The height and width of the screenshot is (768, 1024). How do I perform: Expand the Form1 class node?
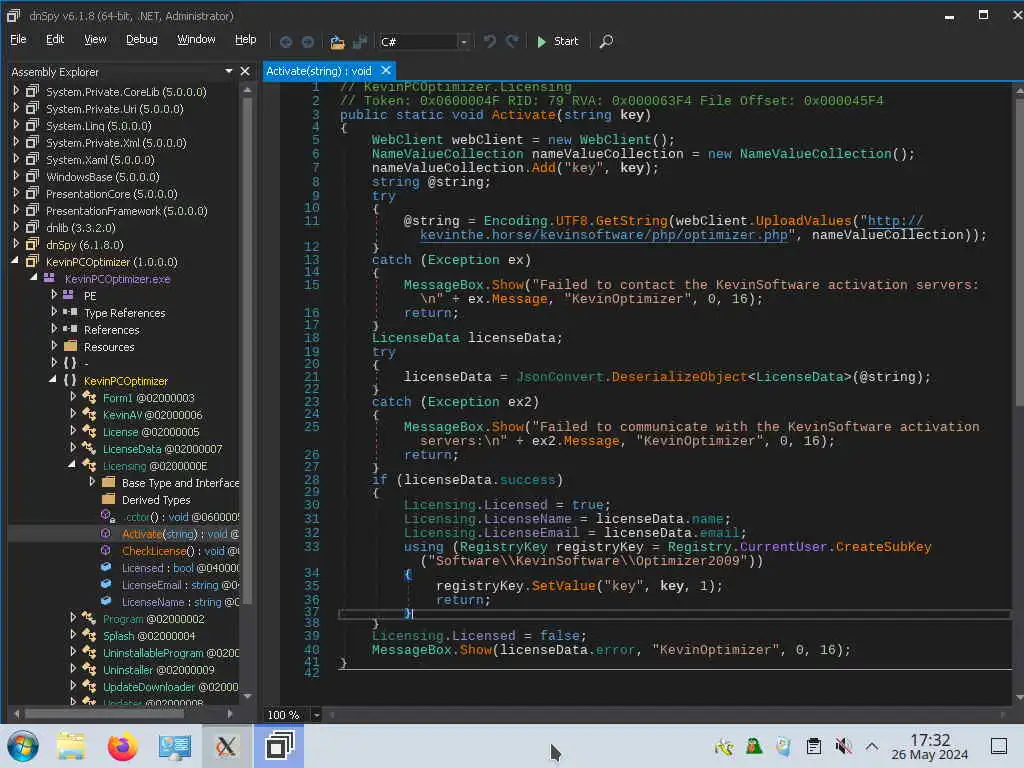tap(72, 396)
